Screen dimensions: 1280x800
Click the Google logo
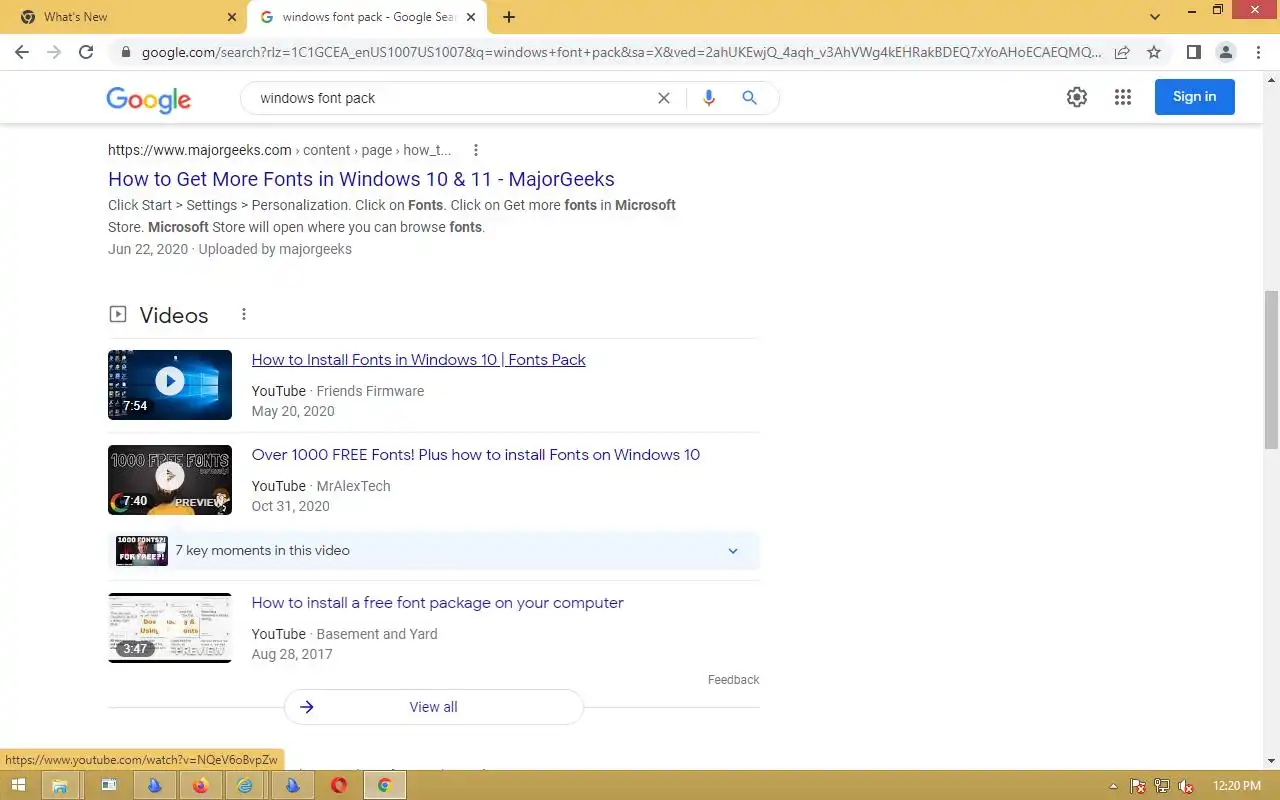click(x=148, y=99)
